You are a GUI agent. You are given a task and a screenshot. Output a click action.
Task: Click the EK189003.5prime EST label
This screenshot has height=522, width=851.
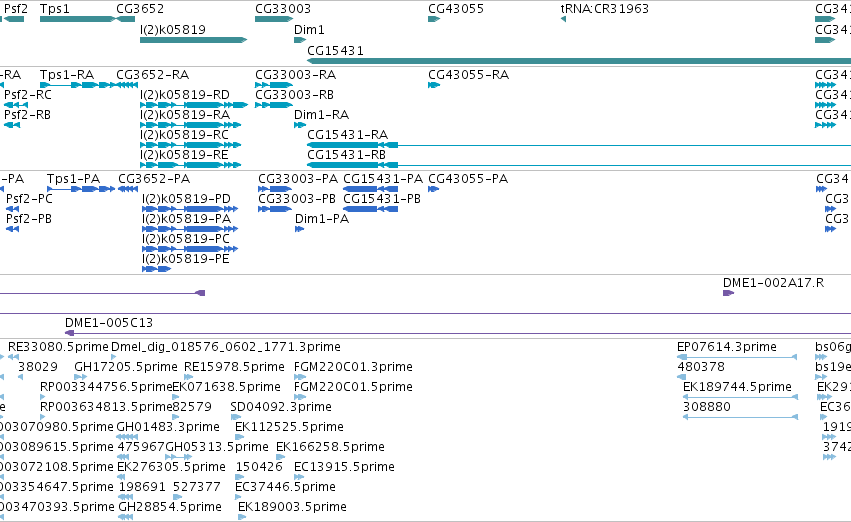(x=292, y=507)
